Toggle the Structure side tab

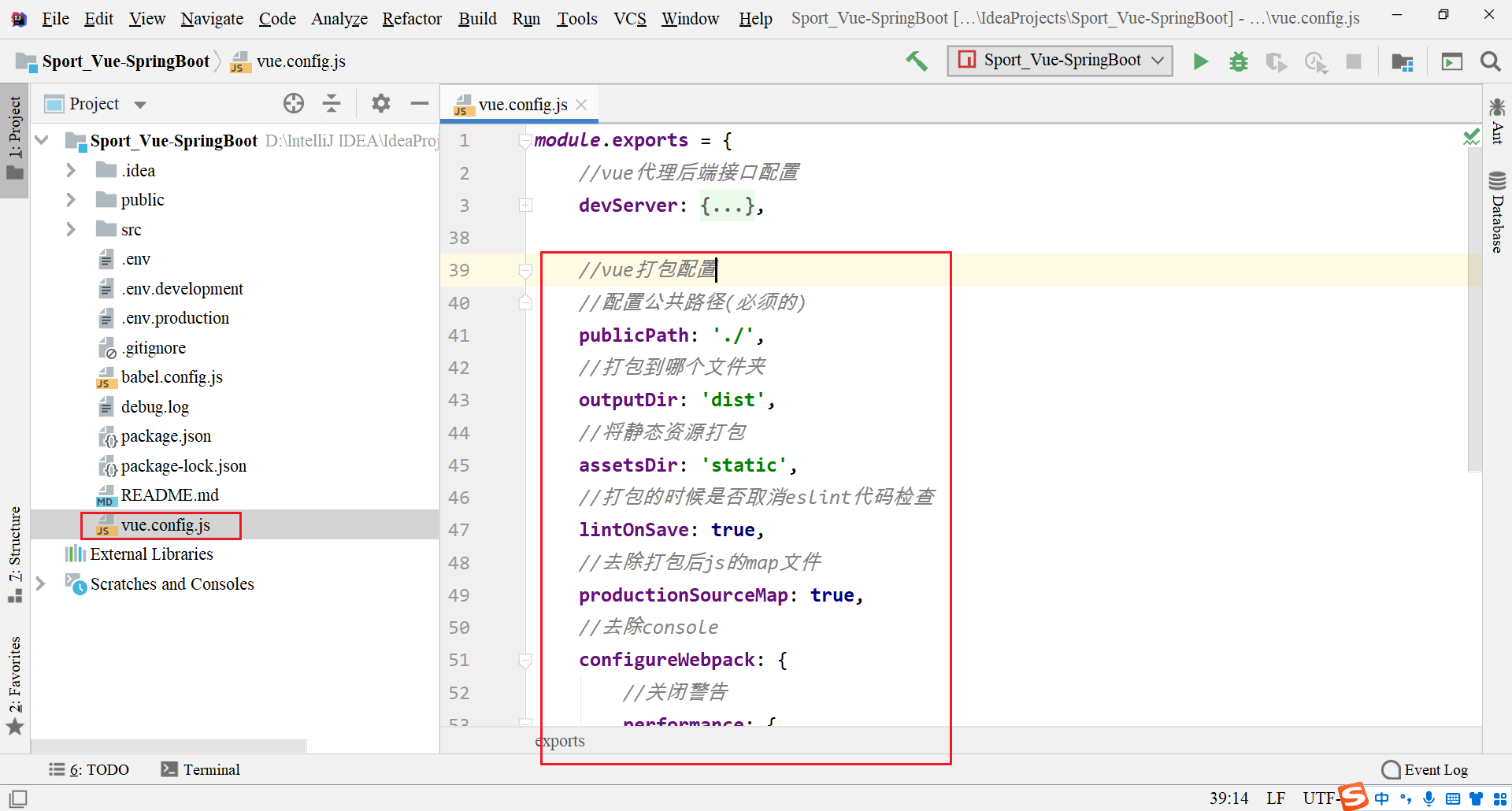point(15,555)
